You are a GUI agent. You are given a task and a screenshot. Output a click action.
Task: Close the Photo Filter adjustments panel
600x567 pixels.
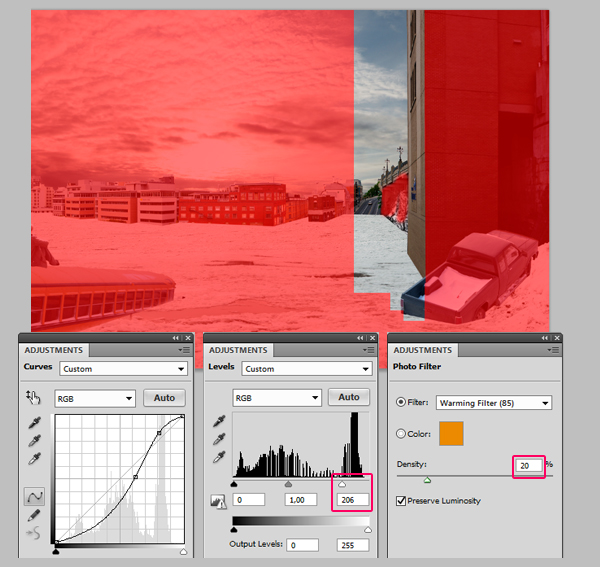tap(557, 338)
